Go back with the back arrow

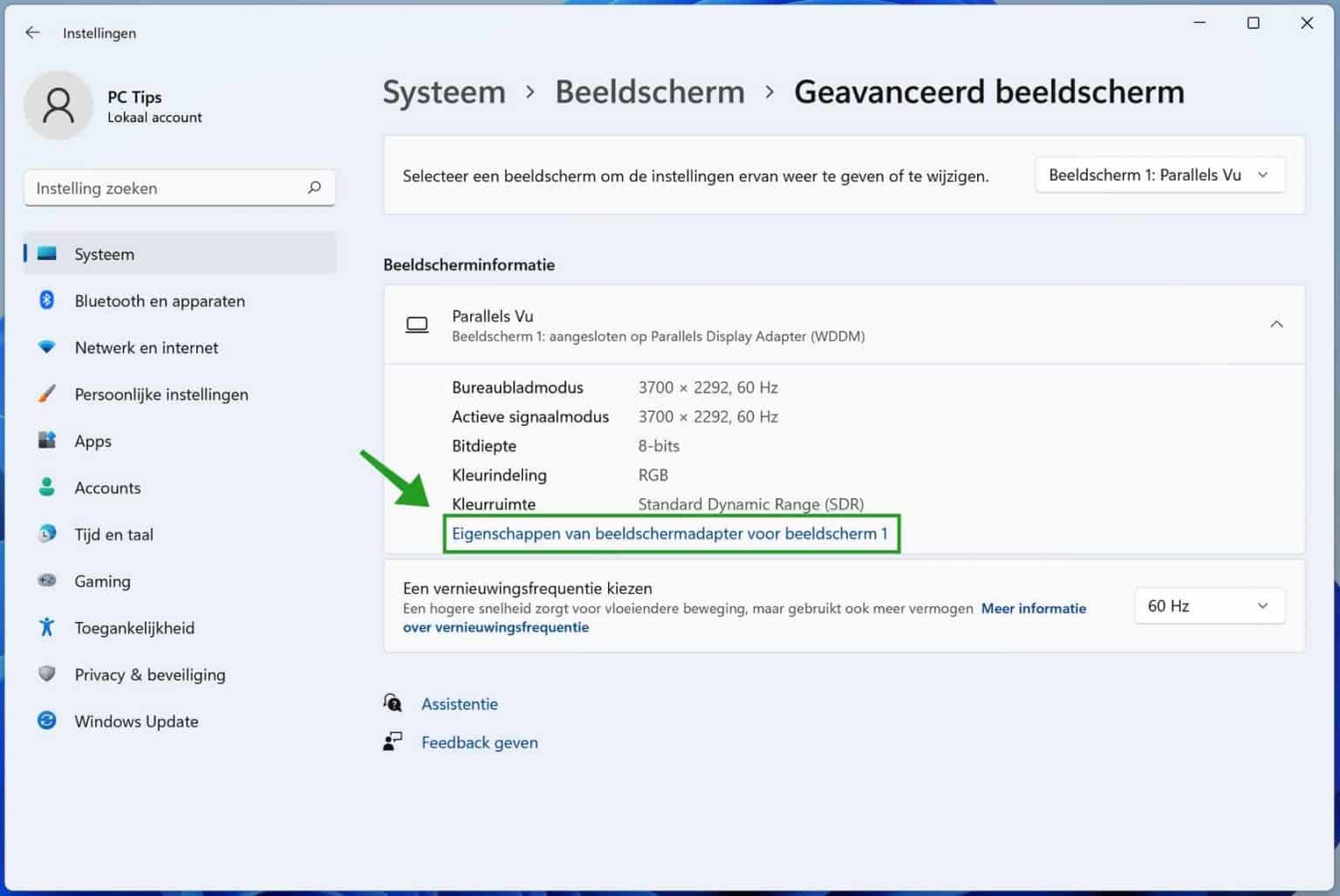[x=32, y=32]
